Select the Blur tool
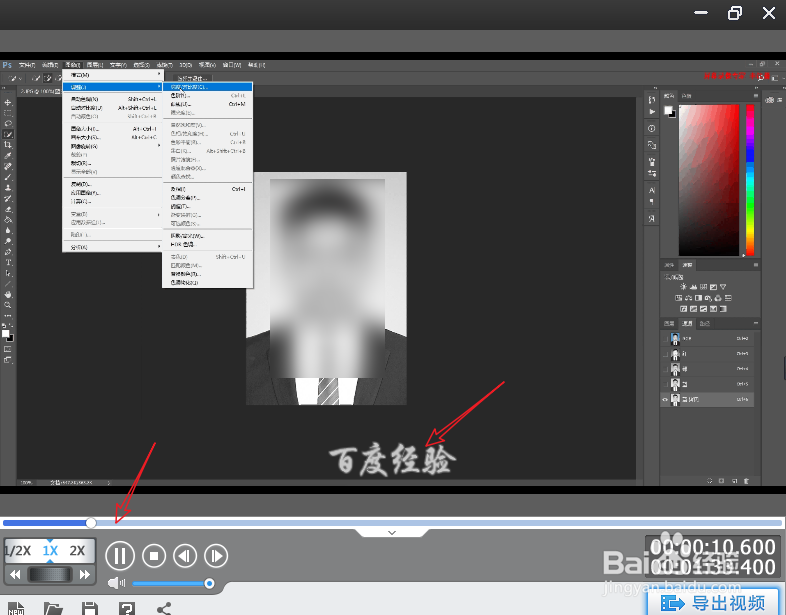Screen dimensions: 786x615 (8, 231)
